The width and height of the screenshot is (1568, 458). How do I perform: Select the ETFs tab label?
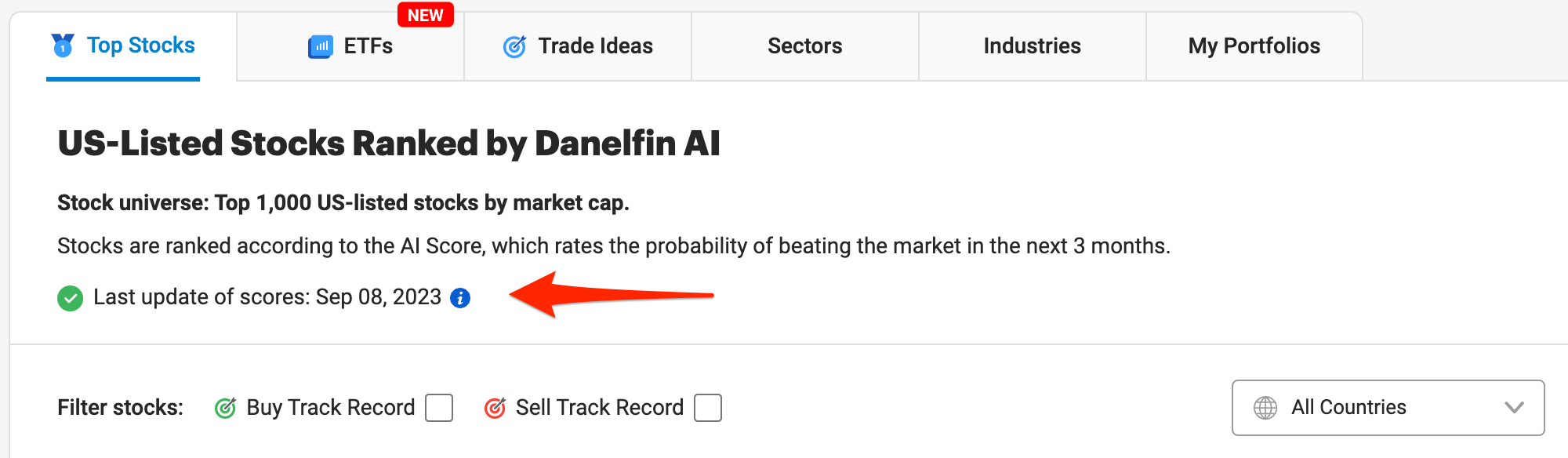(368, 46)
